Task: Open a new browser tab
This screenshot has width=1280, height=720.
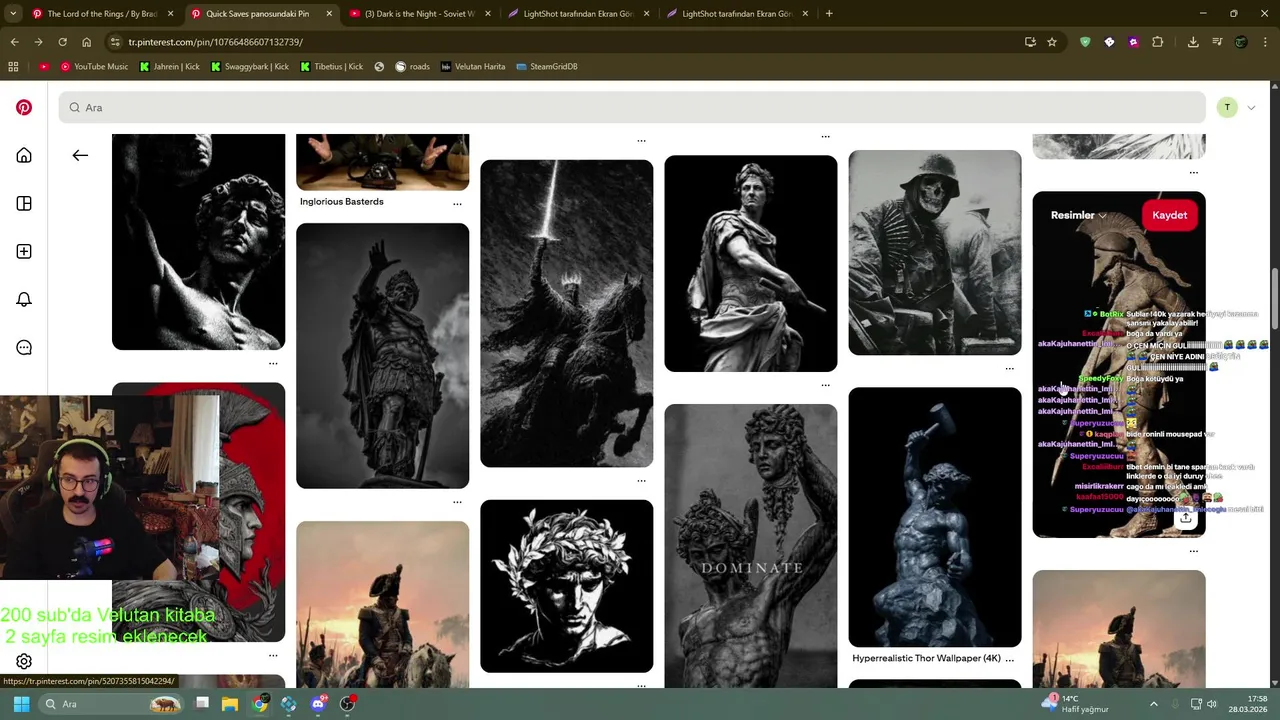Action: (829, 14)
